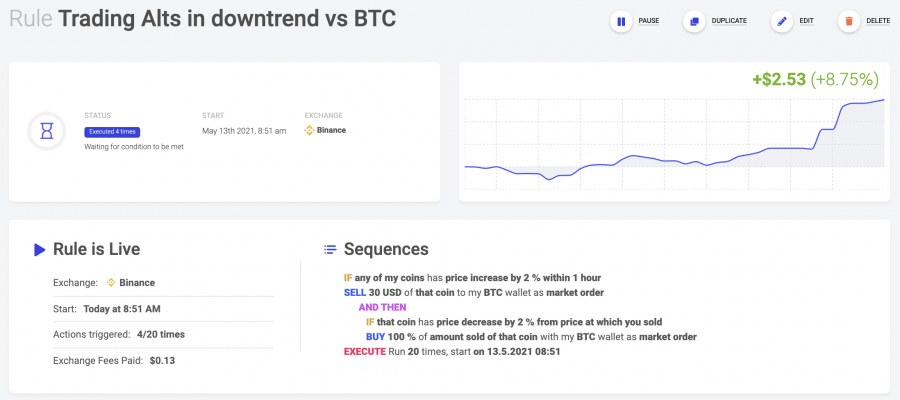Click the Duplicate icon button
Viewport: 900px width, 400px height.
(x=694, y=22)
